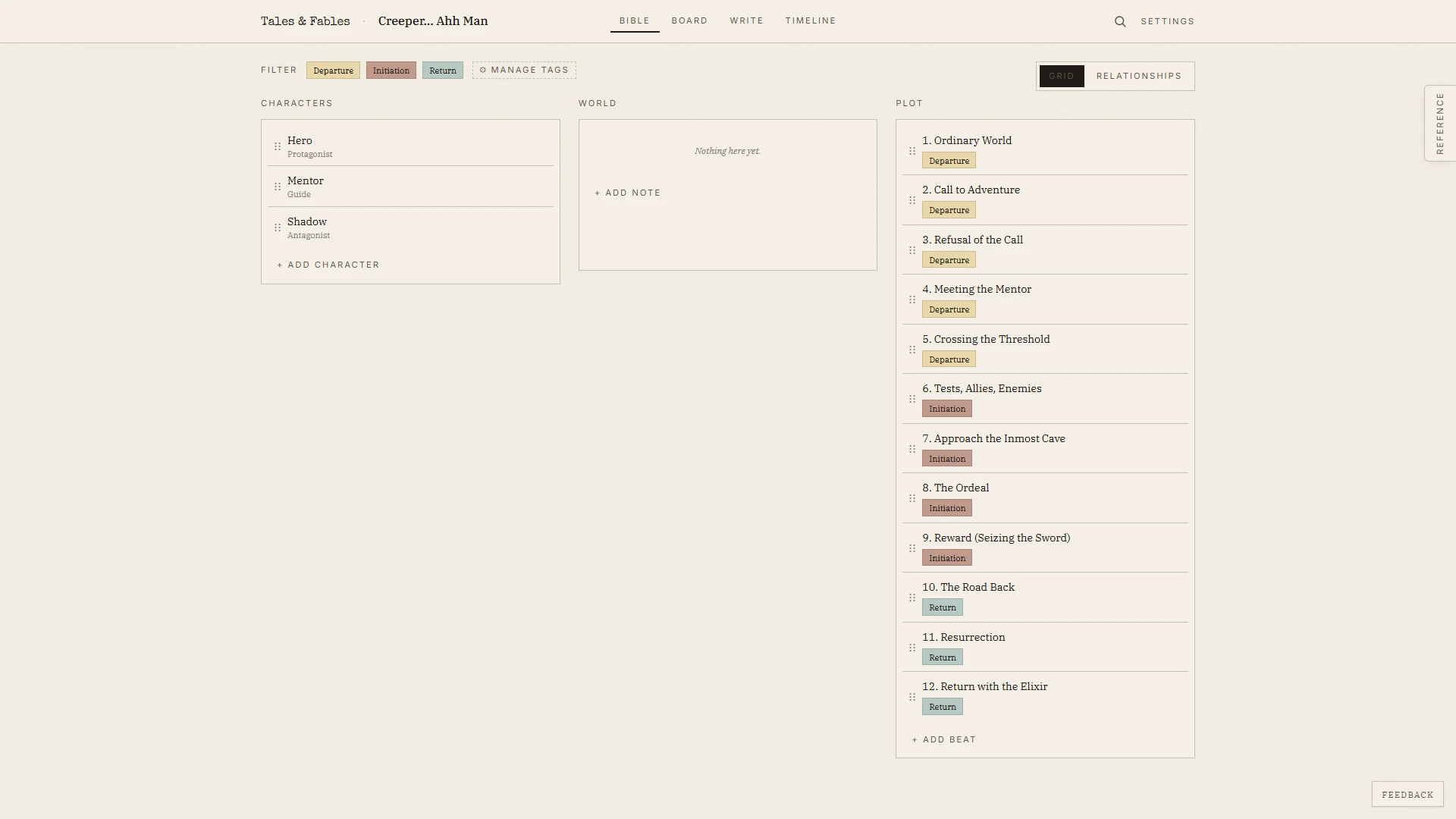Click the drag handle beside Shadow
This screenshot has width=1456, height=819.
278,227
